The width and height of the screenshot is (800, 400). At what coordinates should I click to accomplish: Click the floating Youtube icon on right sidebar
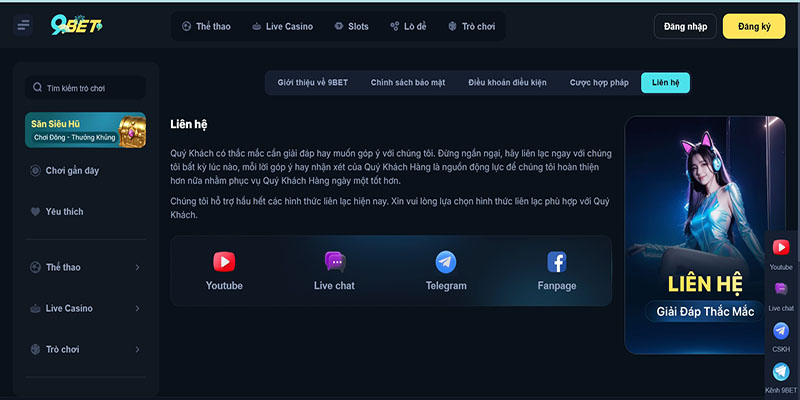pos(781,247)
